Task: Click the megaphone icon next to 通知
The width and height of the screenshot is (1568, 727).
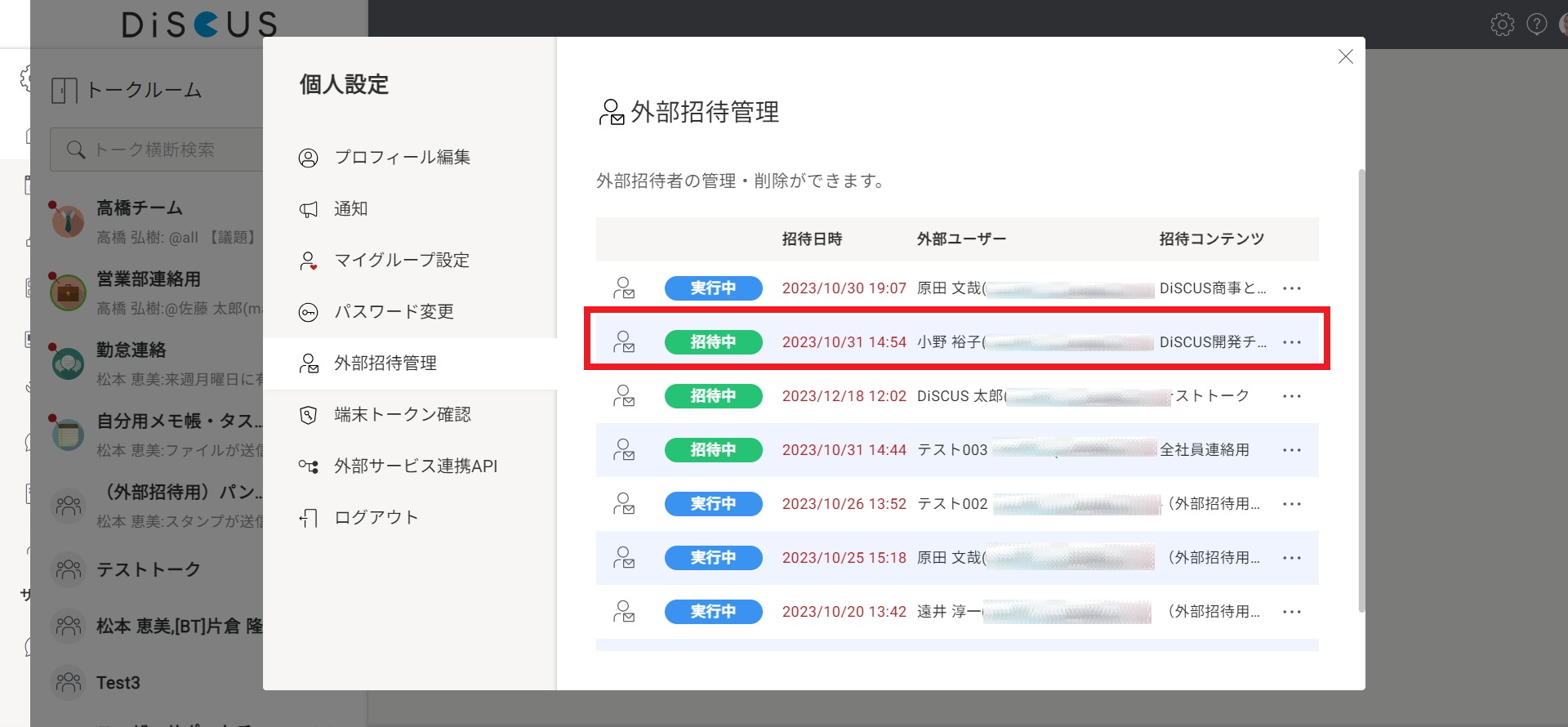Action: point(308,209)
